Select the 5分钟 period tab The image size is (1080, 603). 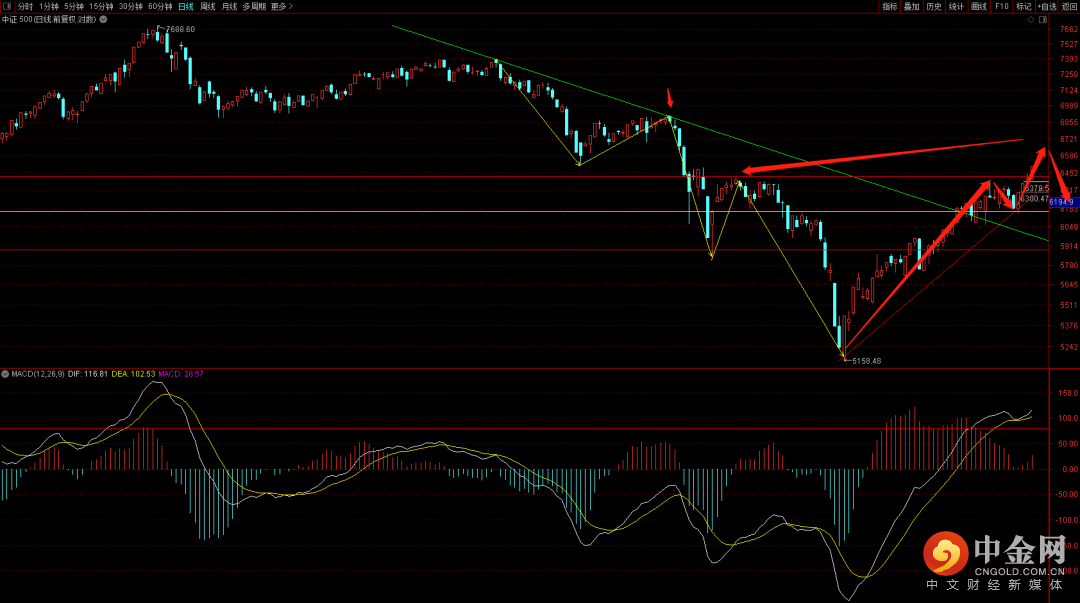[74, 6]
